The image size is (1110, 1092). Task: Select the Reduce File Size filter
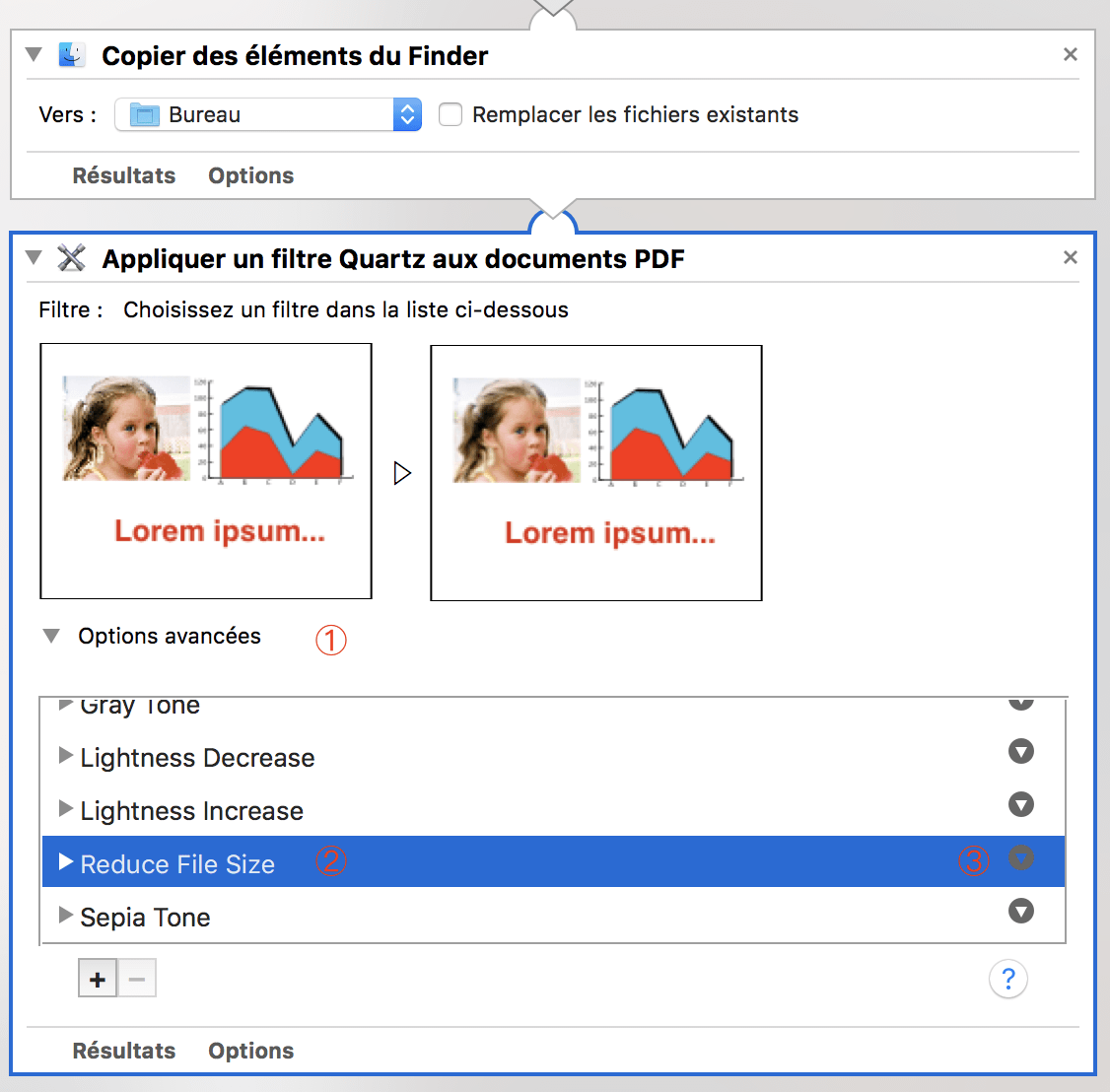[554, 861]
